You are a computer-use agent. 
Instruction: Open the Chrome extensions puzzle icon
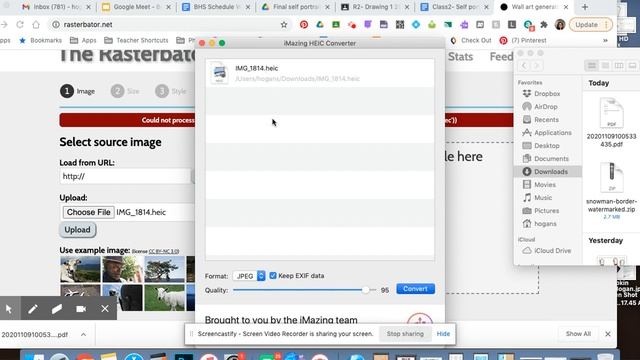click(544, 24)
